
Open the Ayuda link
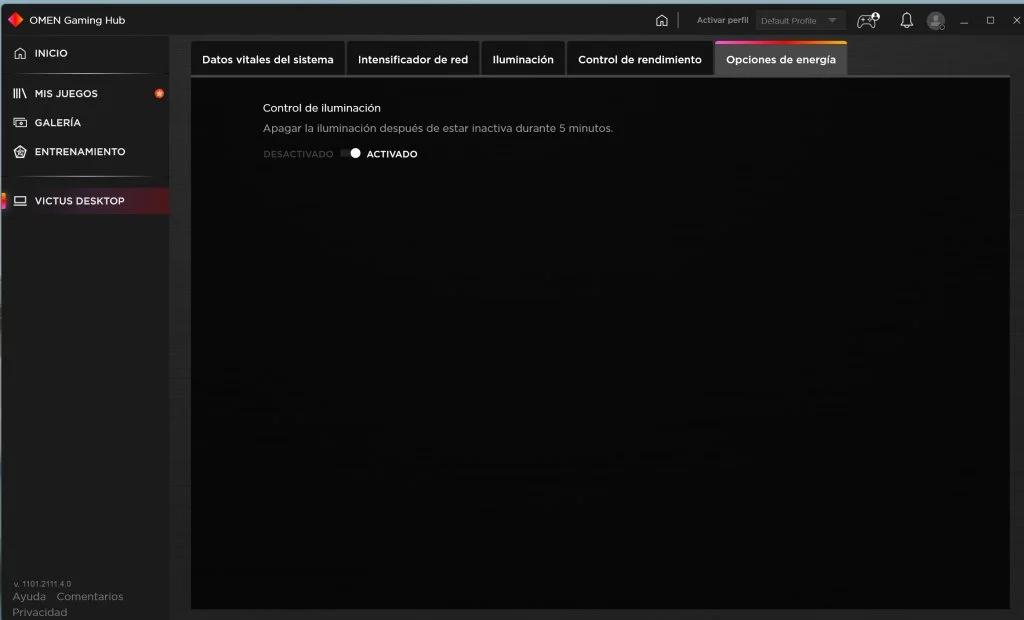pyautogui.click(x=29, y=596)
